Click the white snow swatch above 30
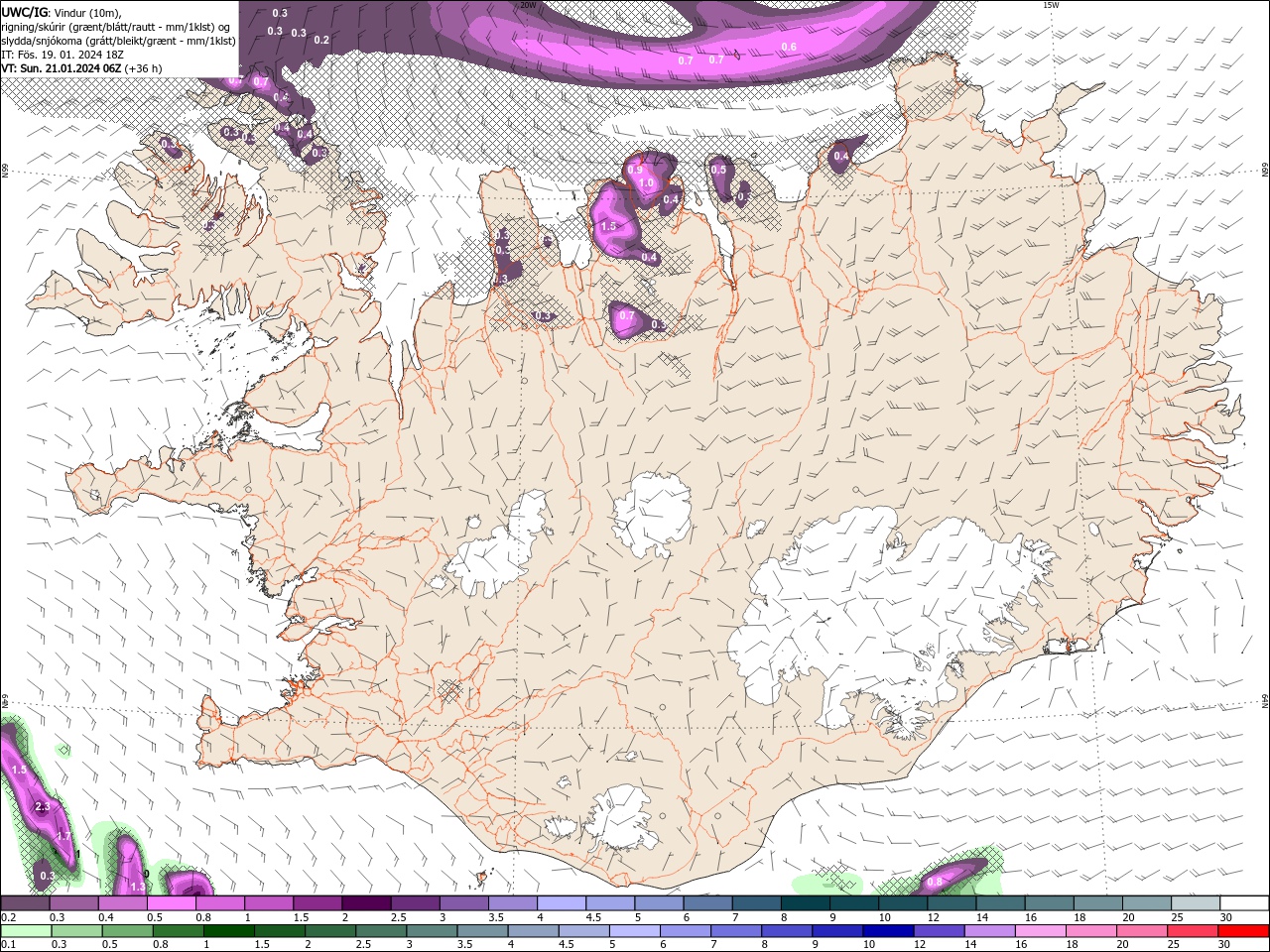 [1243, 903]
